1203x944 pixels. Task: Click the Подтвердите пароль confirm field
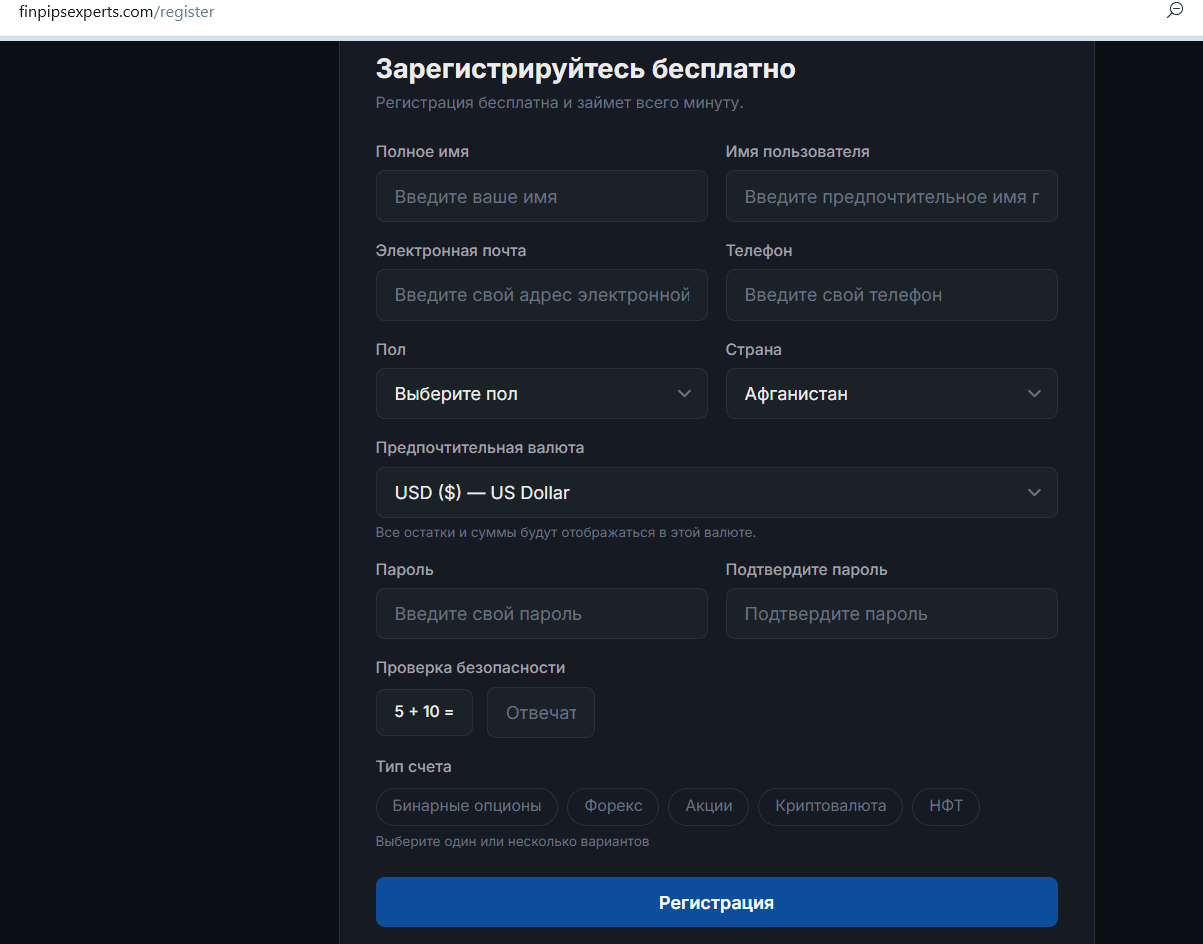(891, 613)
